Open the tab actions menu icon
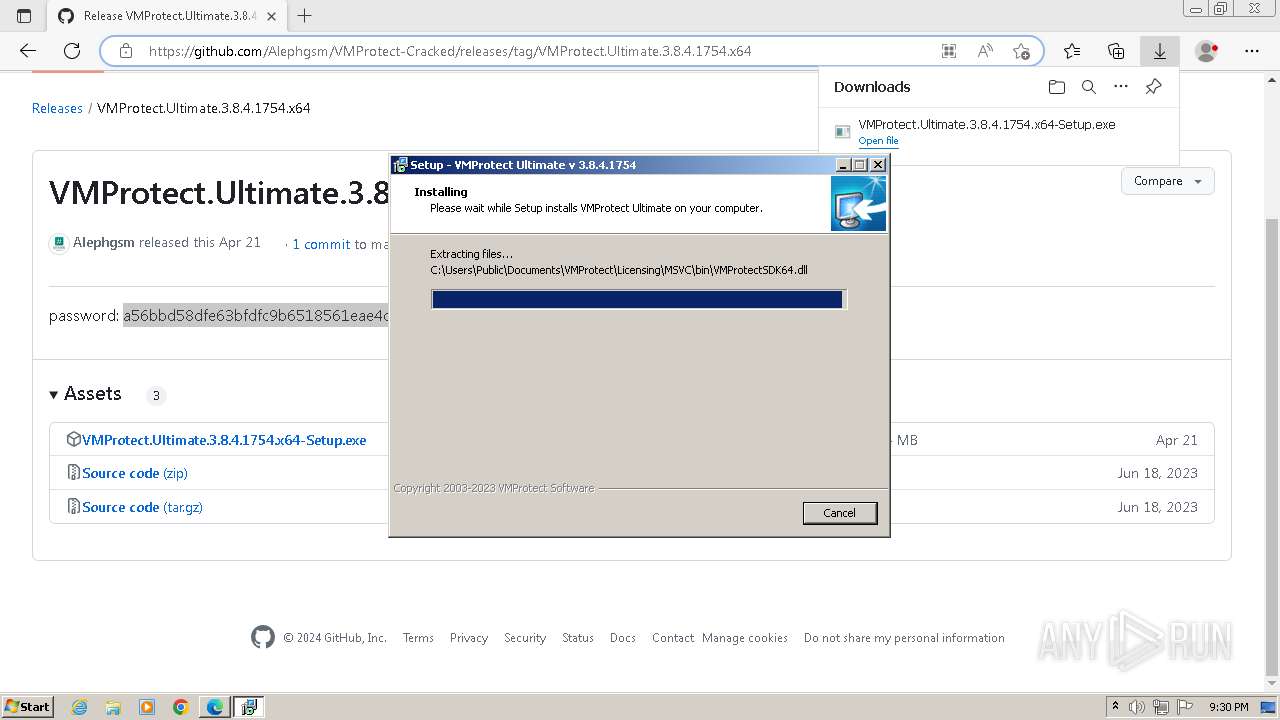 24,16
